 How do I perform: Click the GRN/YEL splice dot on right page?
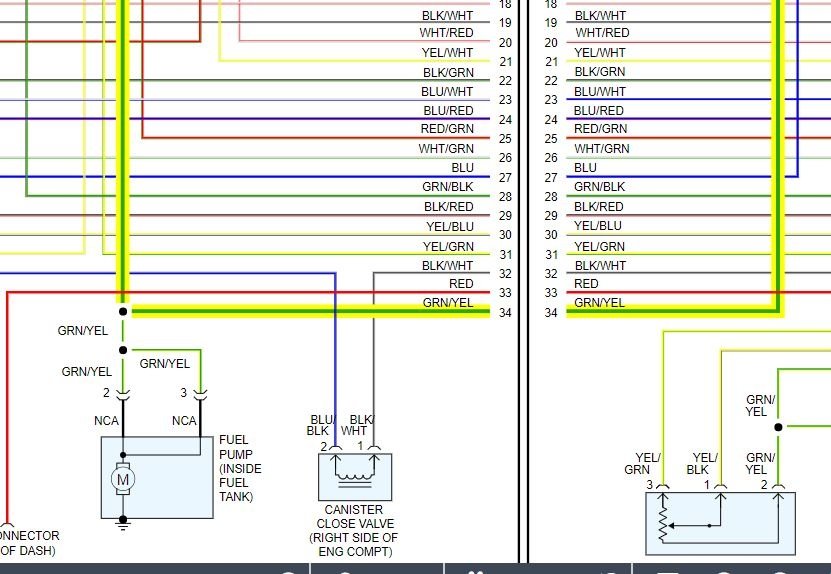(x=778, y=427)
